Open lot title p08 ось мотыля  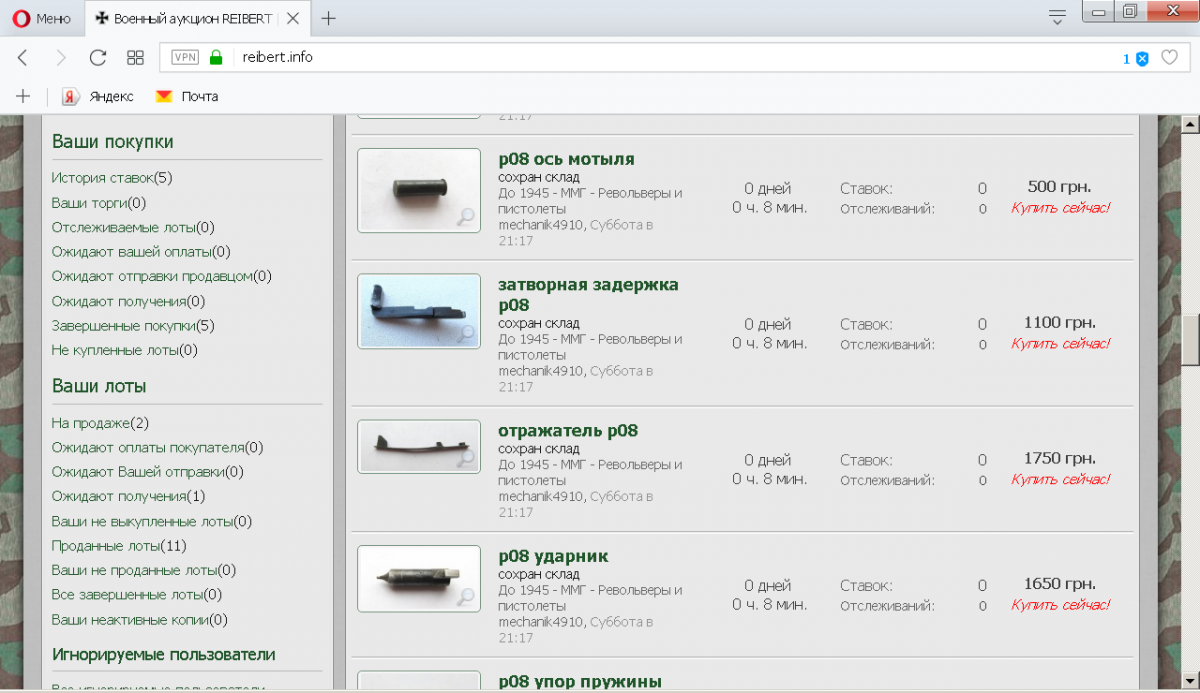tap(566, 159)
